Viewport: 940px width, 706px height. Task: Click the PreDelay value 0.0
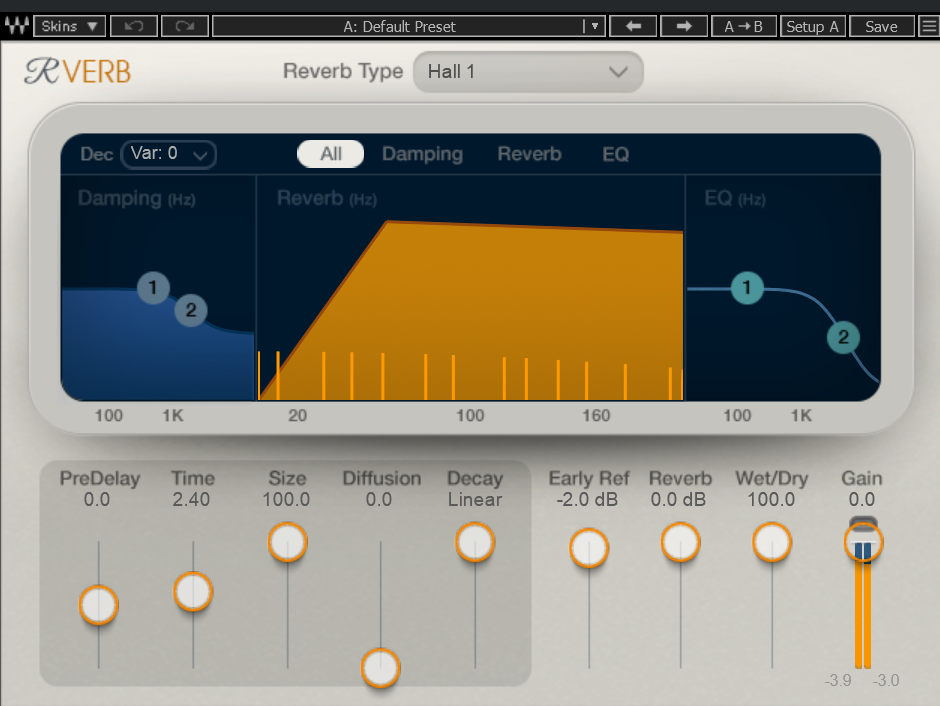(x=97, y=499)
